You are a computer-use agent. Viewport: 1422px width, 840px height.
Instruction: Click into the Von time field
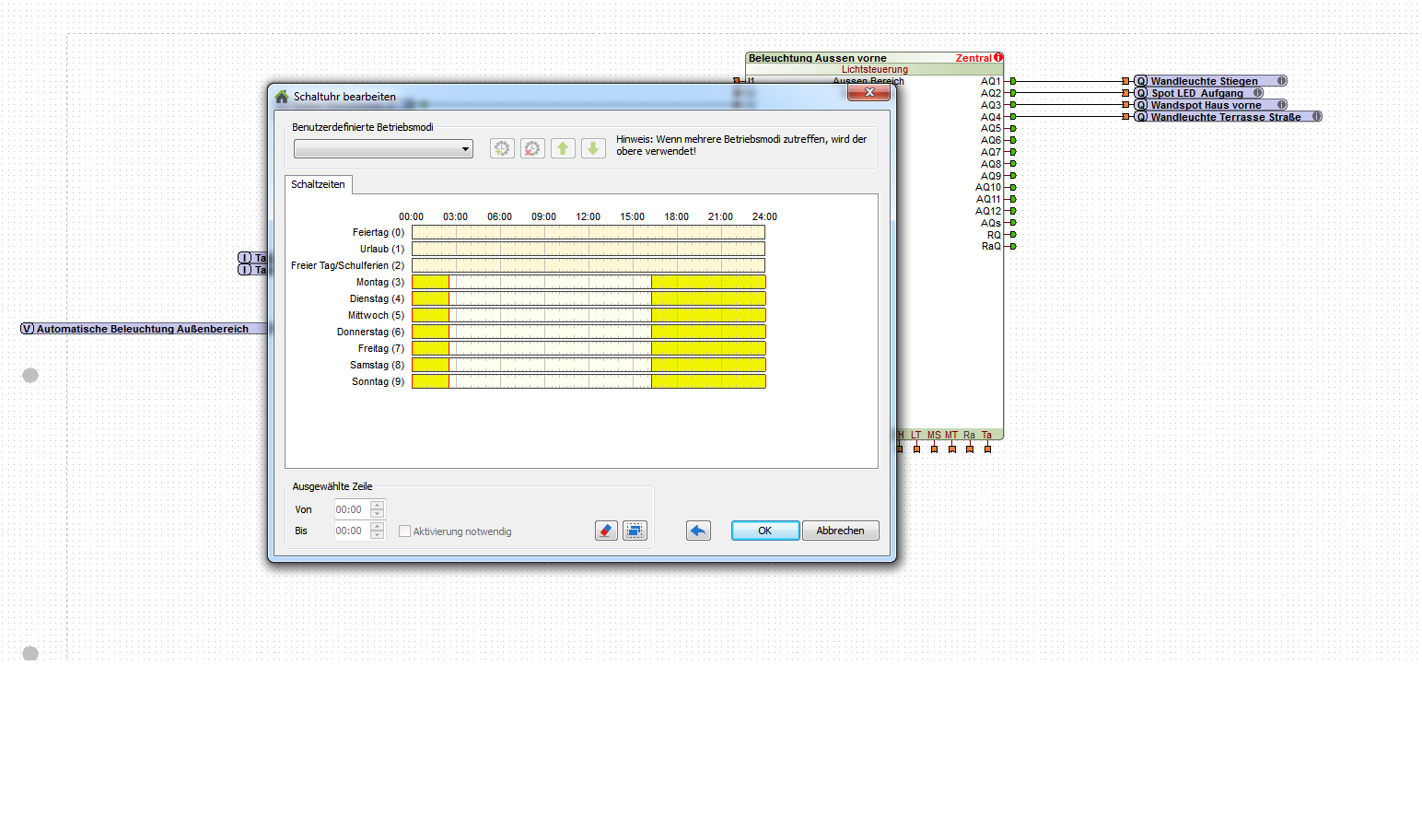351,509
